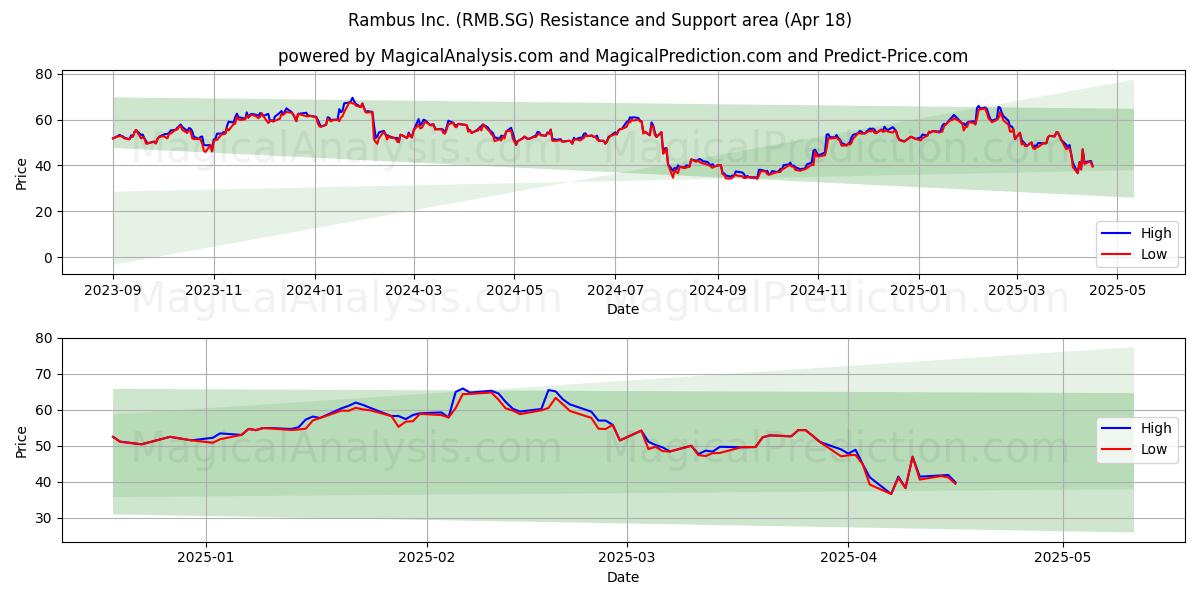Click the 'Price' y-axis label of the top chart
The height and width of the screenshot is (600, 1200).
[x=22, y=172]
